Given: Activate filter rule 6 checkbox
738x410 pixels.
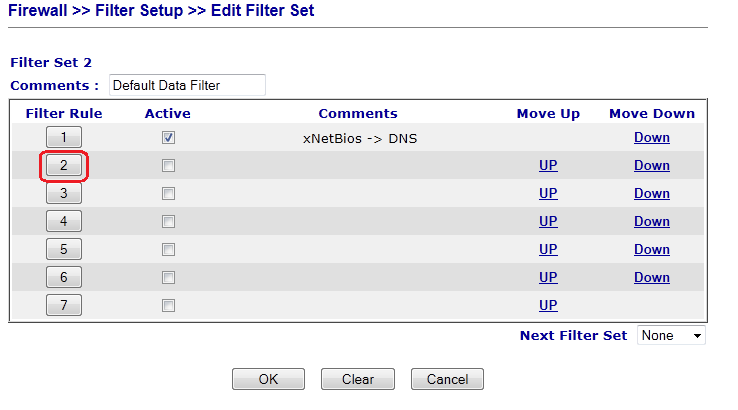Looking at the screenshot, I should 168,278.
